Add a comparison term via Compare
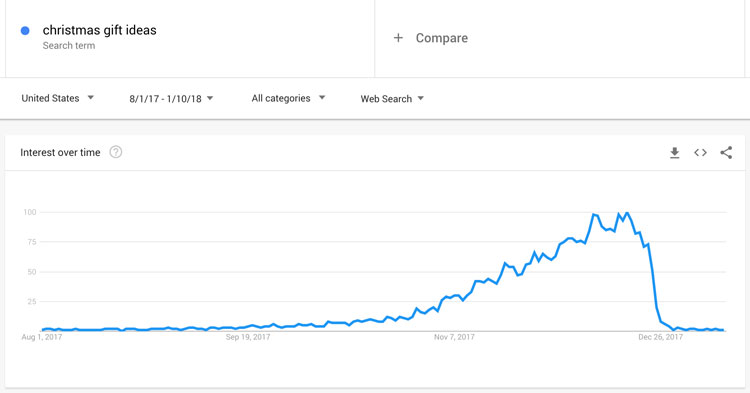This screenshot has width=750, height=393. [x=441, y=38]
